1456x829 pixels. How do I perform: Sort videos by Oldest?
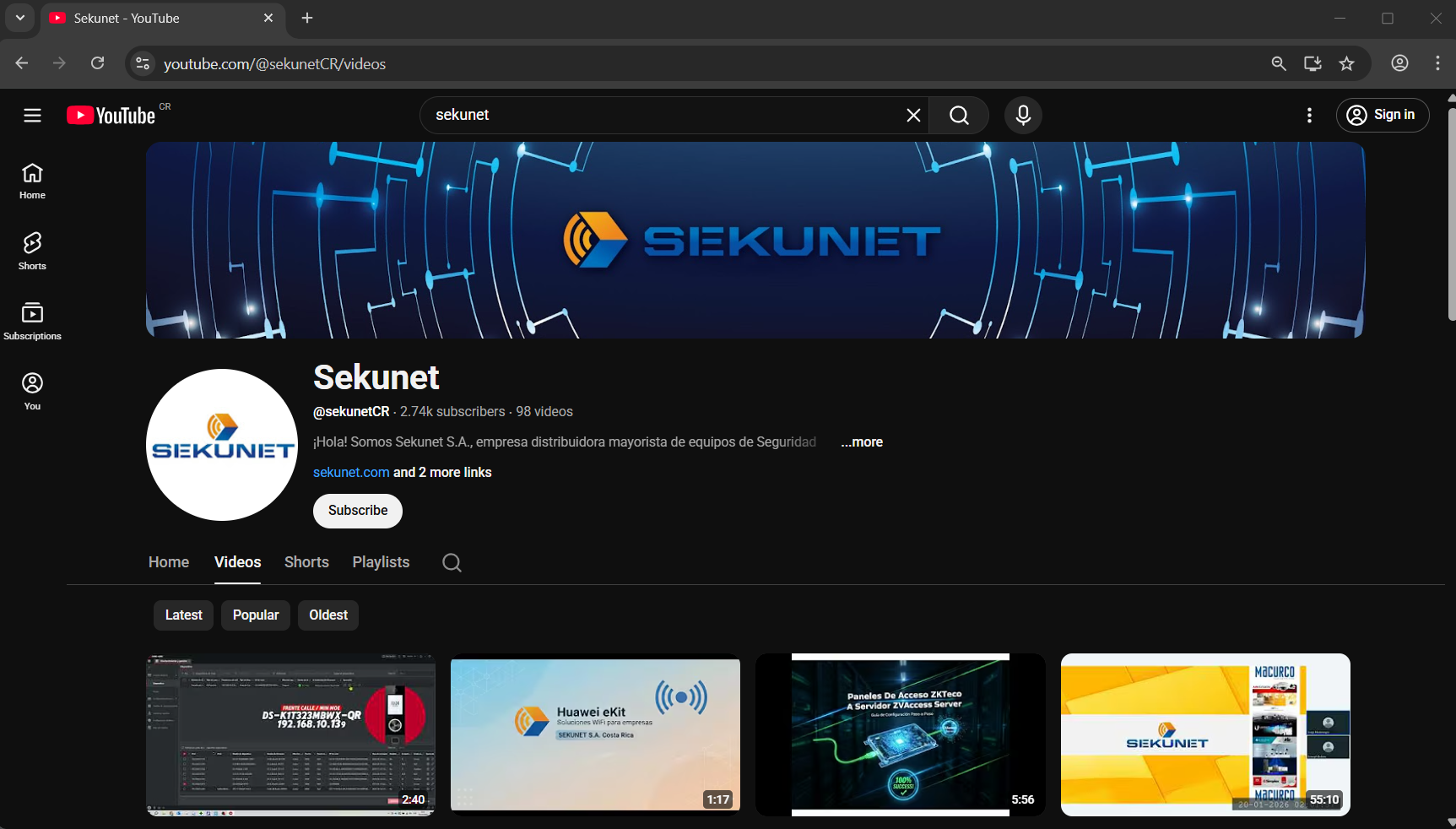tap(328, 615)
